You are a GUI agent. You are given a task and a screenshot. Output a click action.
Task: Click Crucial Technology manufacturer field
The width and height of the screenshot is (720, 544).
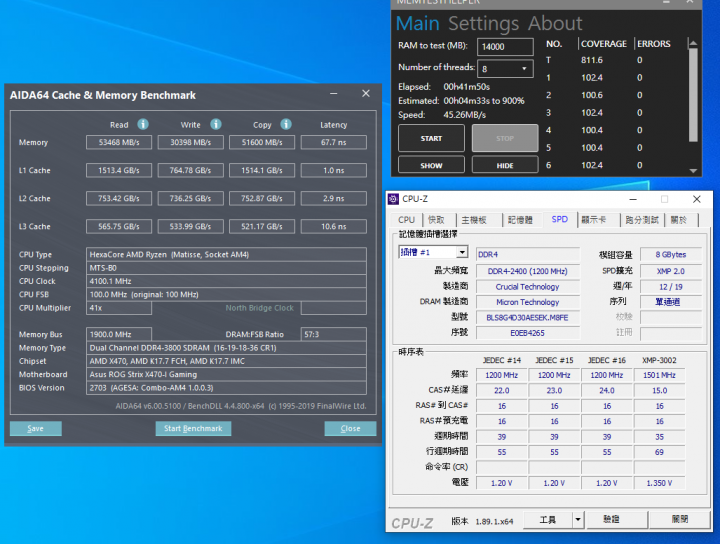point(528,287)
